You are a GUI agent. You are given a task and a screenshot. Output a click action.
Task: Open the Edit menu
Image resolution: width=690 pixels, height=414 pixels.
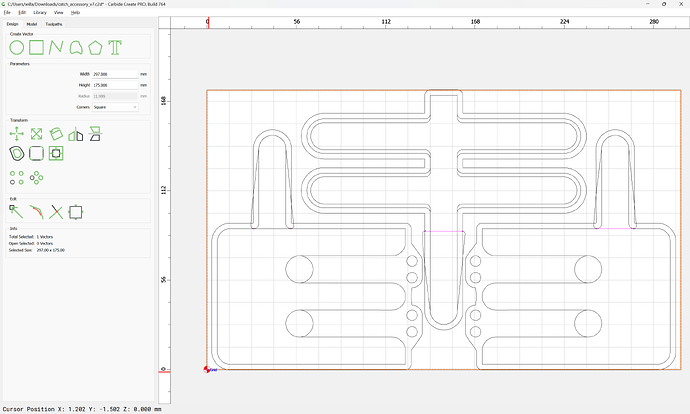(x=22, y=13)
